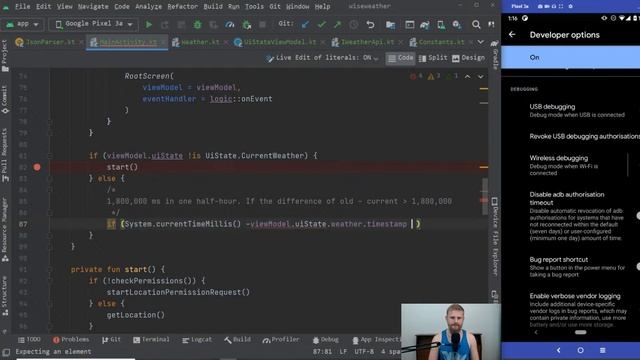Tap the emulator Recents navigation button
The height and width of the screenshot is (360, 640).
pyautogui.click(x=602, y=350)
